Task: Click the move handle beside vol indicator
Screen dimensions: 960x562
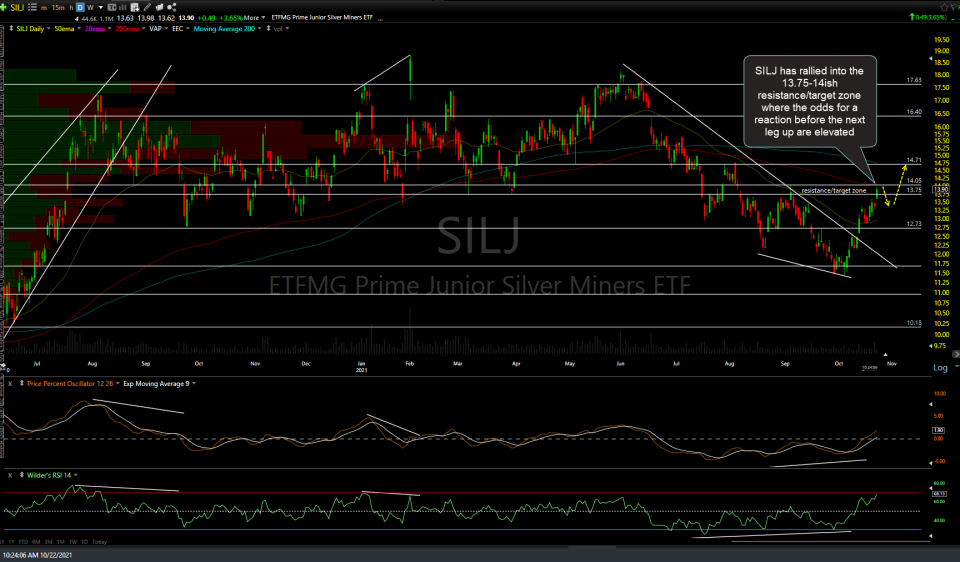Action: pos(268,29)
